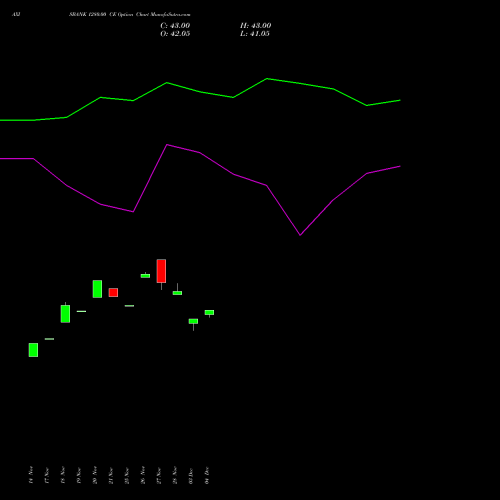Click the open value 'O: 42.05'
This screenshot has height=500, width=500.
(x=175, y=34)
